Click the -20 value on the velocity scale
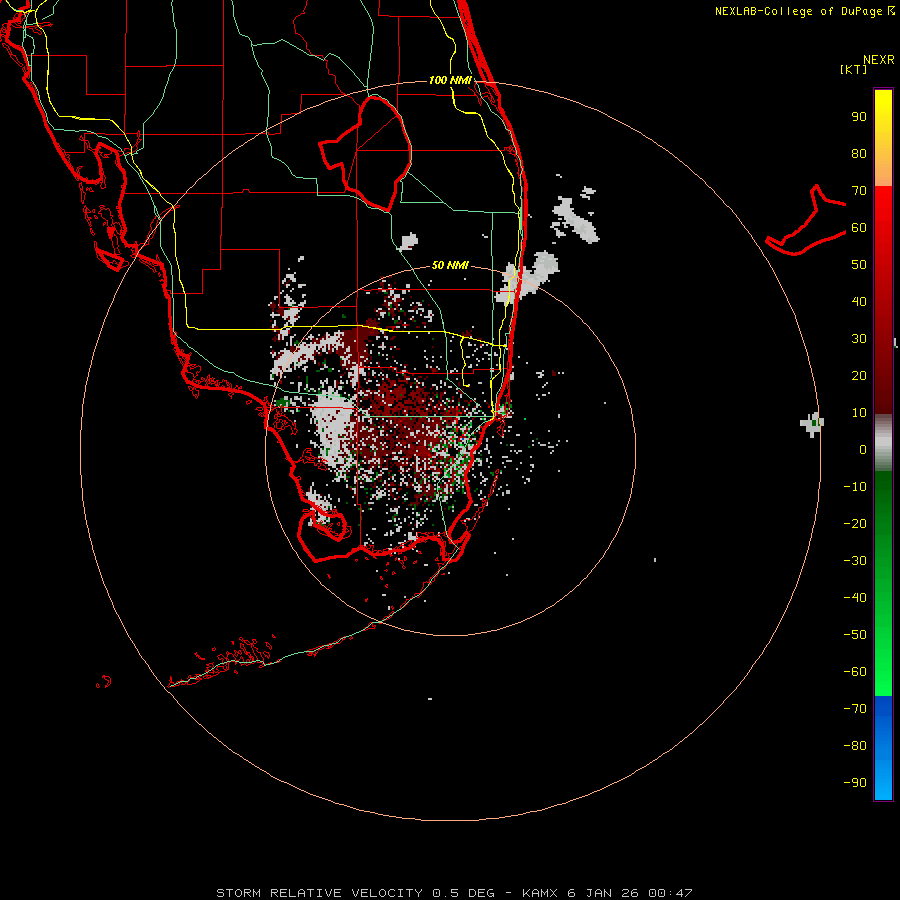This screenshot has height=900, width=900. coord(855,524)
